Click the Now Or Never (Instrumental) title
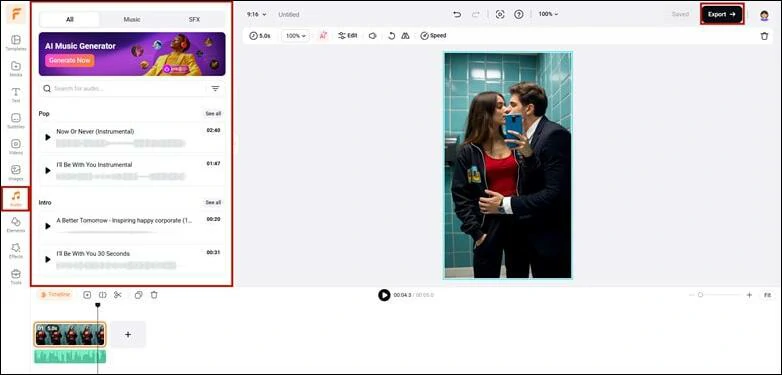 [95, 132]
